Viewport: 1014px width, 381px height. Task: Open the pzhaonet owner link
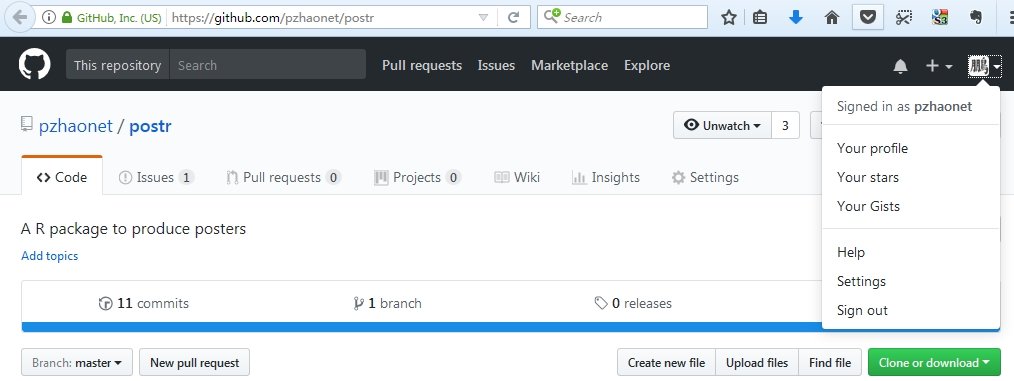coord(76,126)
